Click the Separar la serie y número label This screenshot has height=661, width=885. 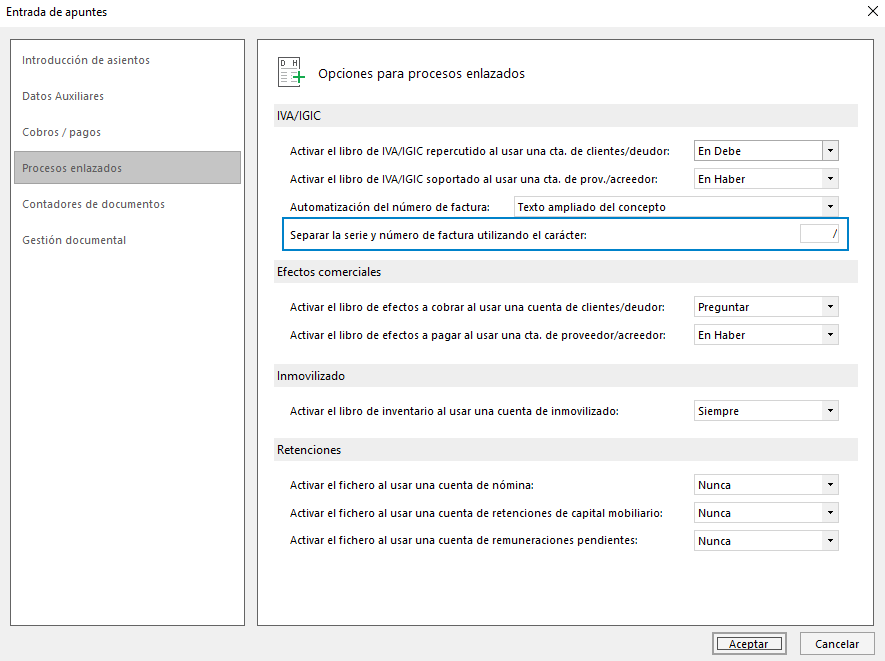438,235
